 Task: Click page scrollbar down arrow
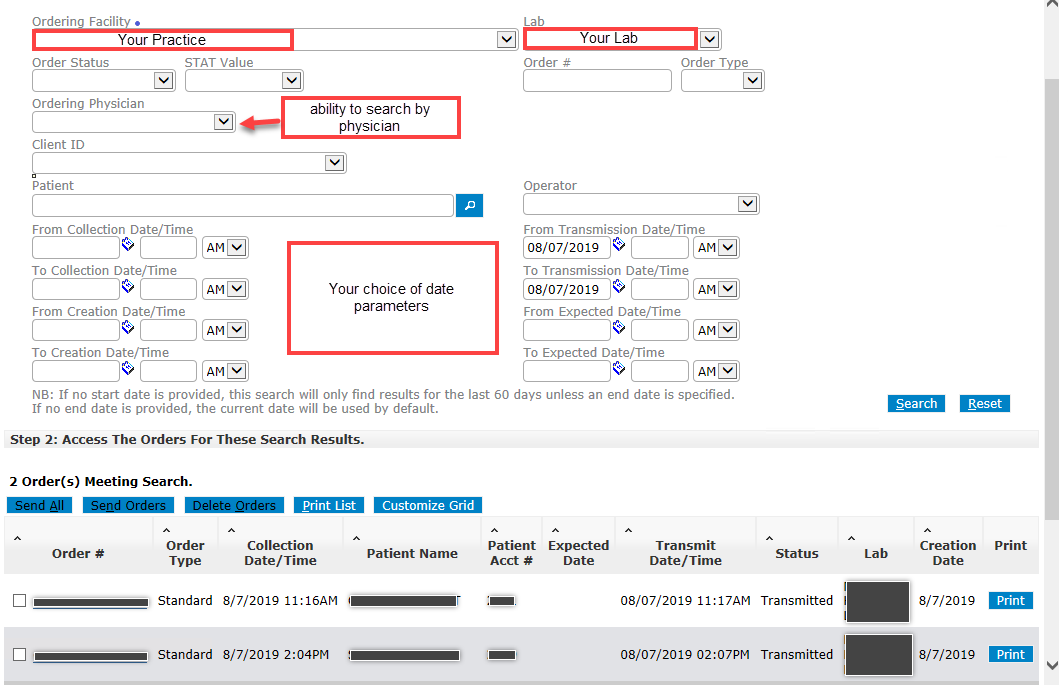(x=1052, y=665)
